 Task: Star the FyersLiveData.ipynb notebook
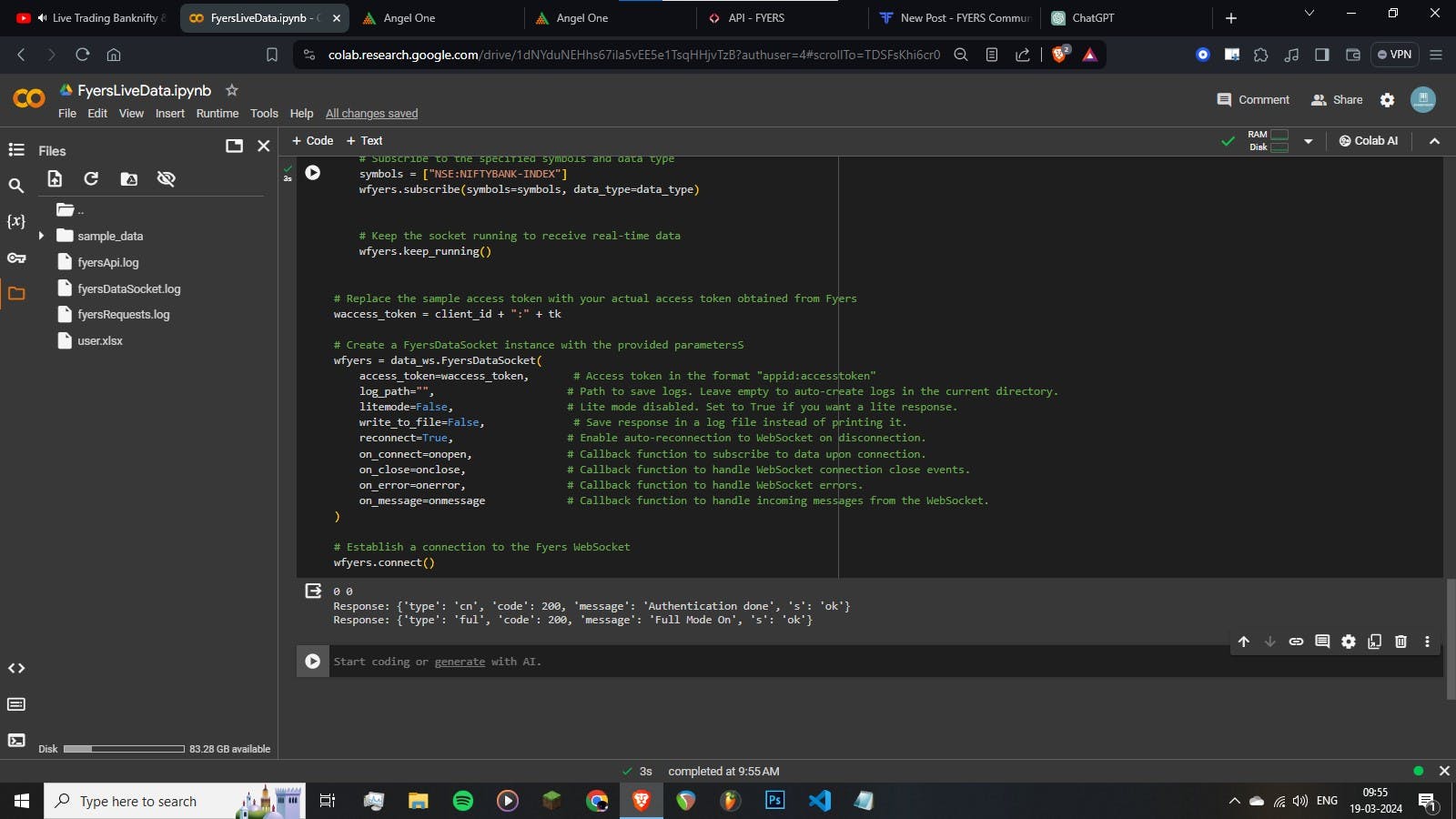click(232, 90)
